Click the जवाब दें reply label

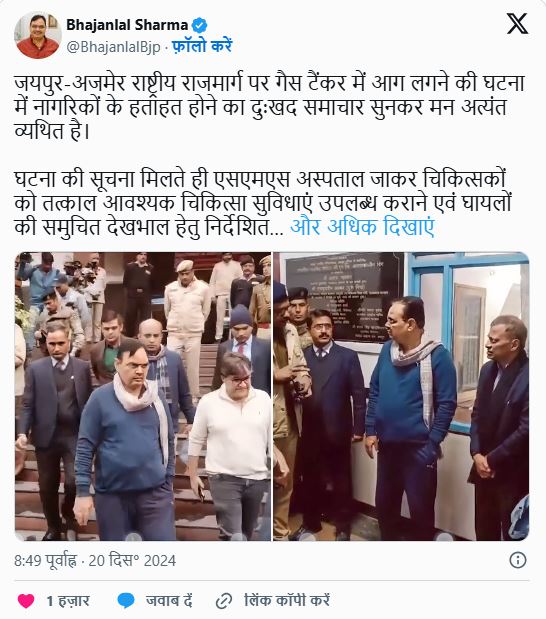click(x=169, y=601)
